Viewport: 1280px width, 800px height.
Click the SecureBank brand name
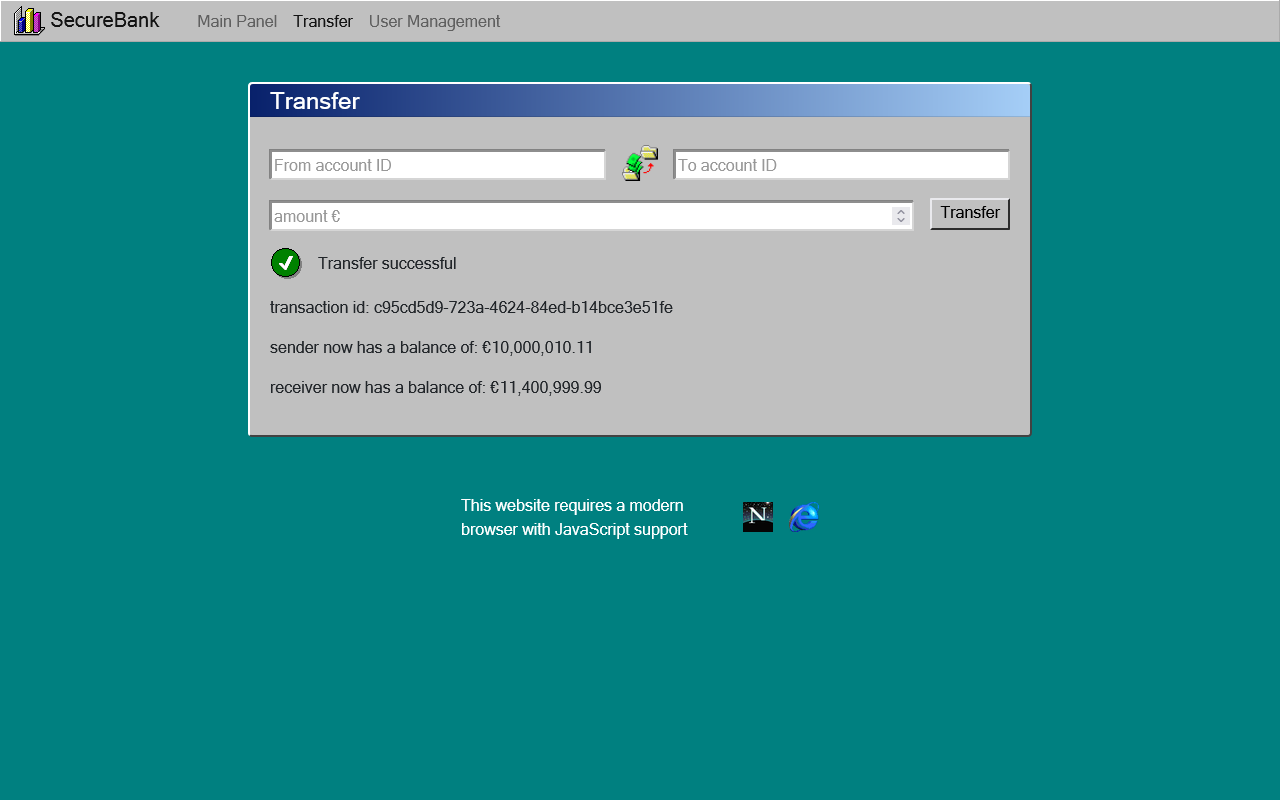[x=105, y=20]
